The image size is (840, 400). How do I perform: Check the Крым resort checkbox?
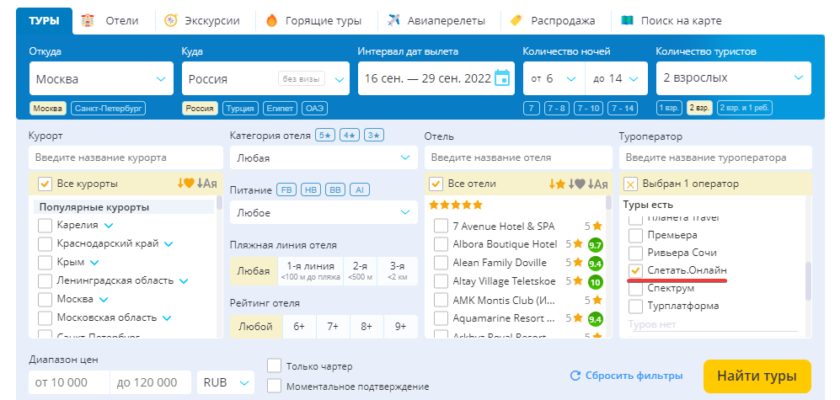pyautogui.click(x=45, y=262)
